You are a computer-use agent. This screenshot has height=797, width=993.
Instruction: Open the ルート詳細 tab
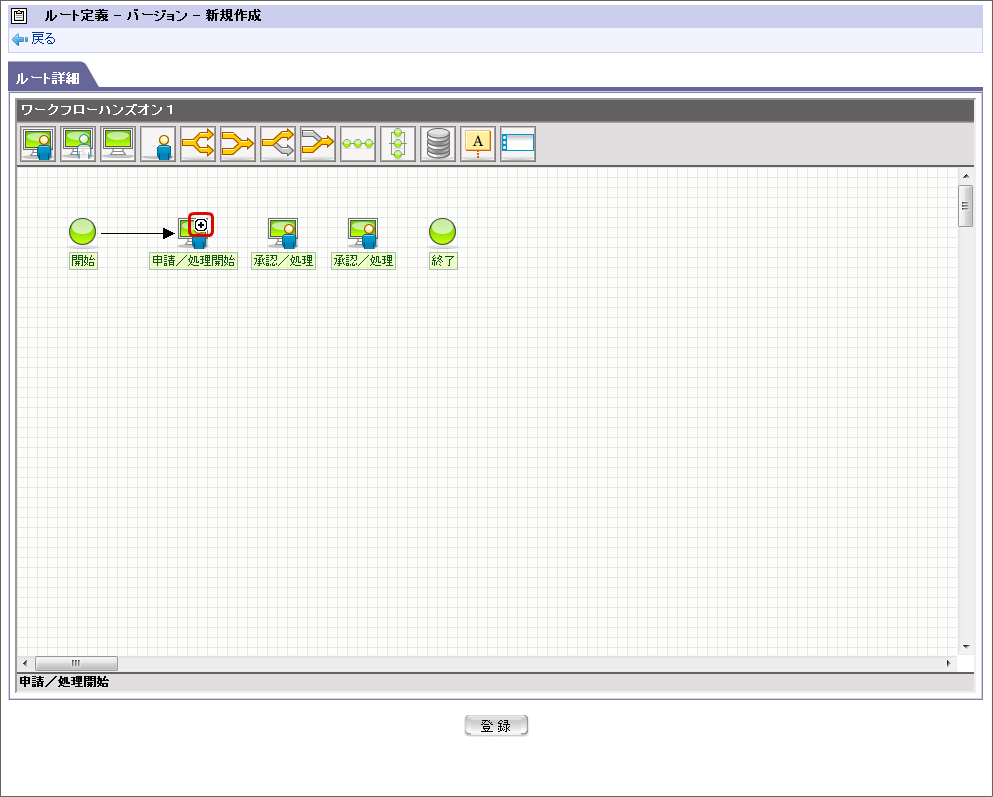point(48,78)
